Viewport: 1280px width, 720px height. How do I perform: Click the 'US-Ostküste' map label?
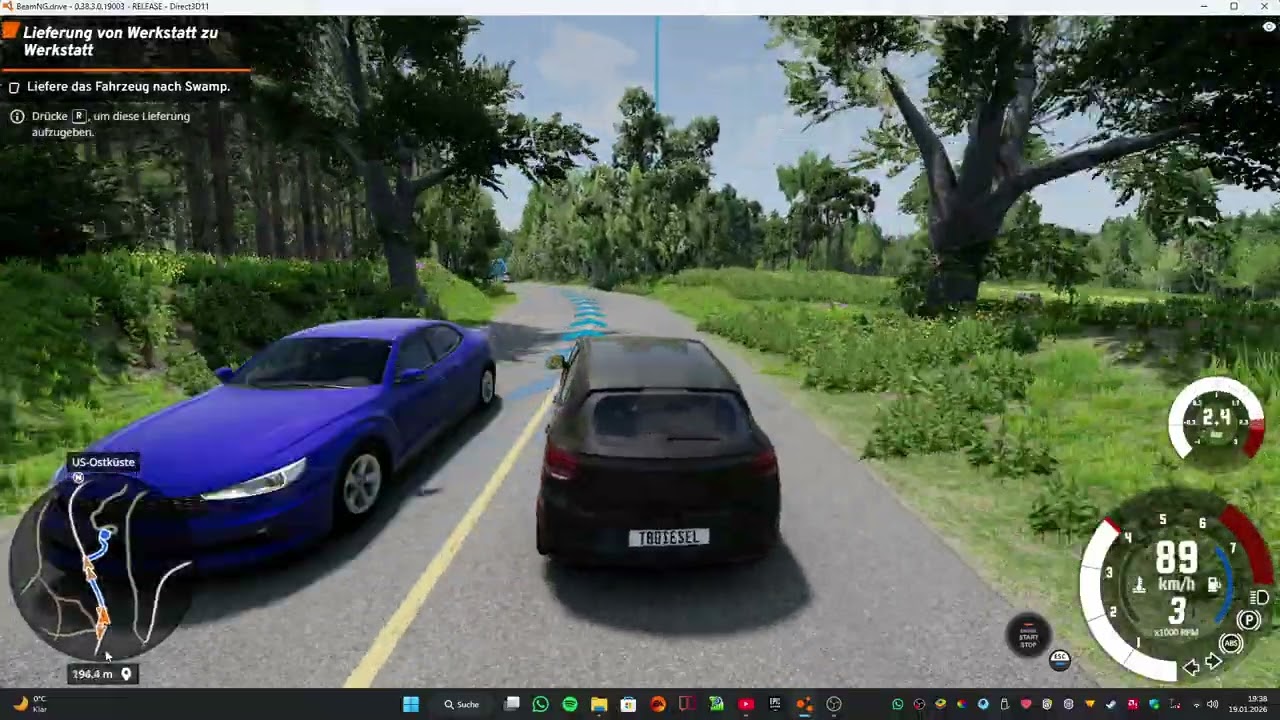tap(103, 462)
